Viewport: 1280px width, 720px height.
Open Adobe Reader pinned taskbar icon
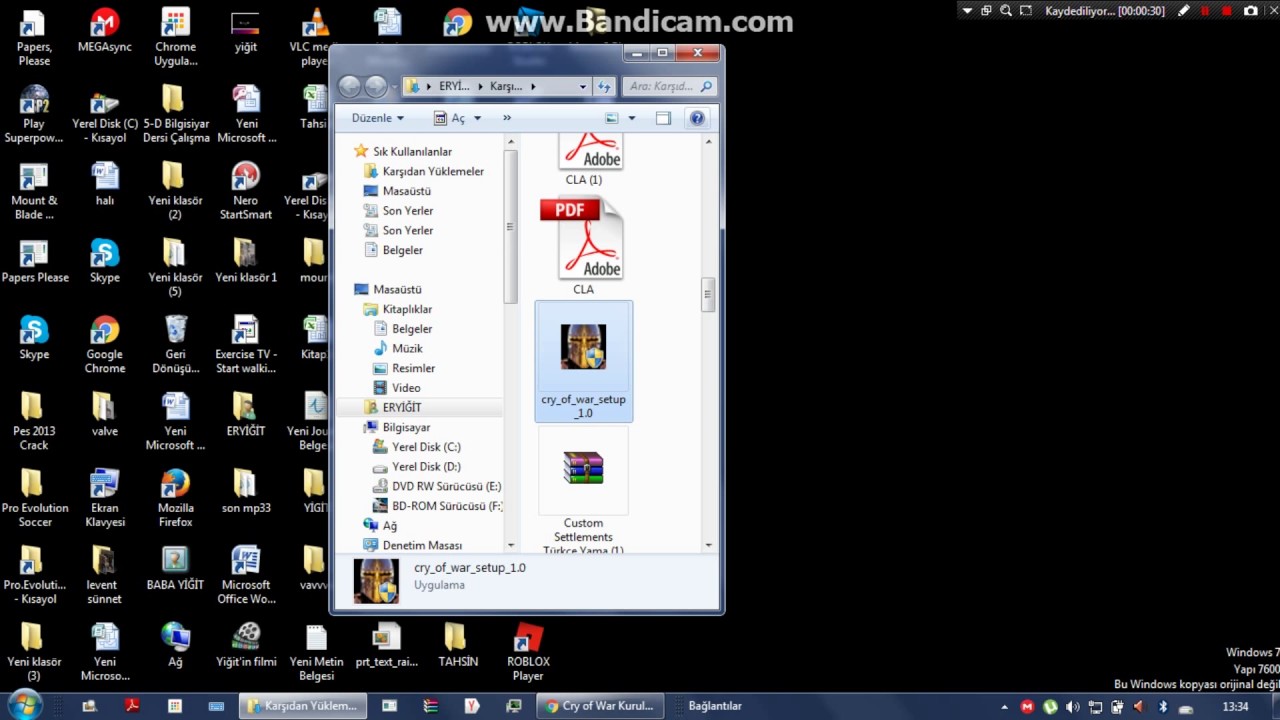pyautogui.click(x=132, y=706)
